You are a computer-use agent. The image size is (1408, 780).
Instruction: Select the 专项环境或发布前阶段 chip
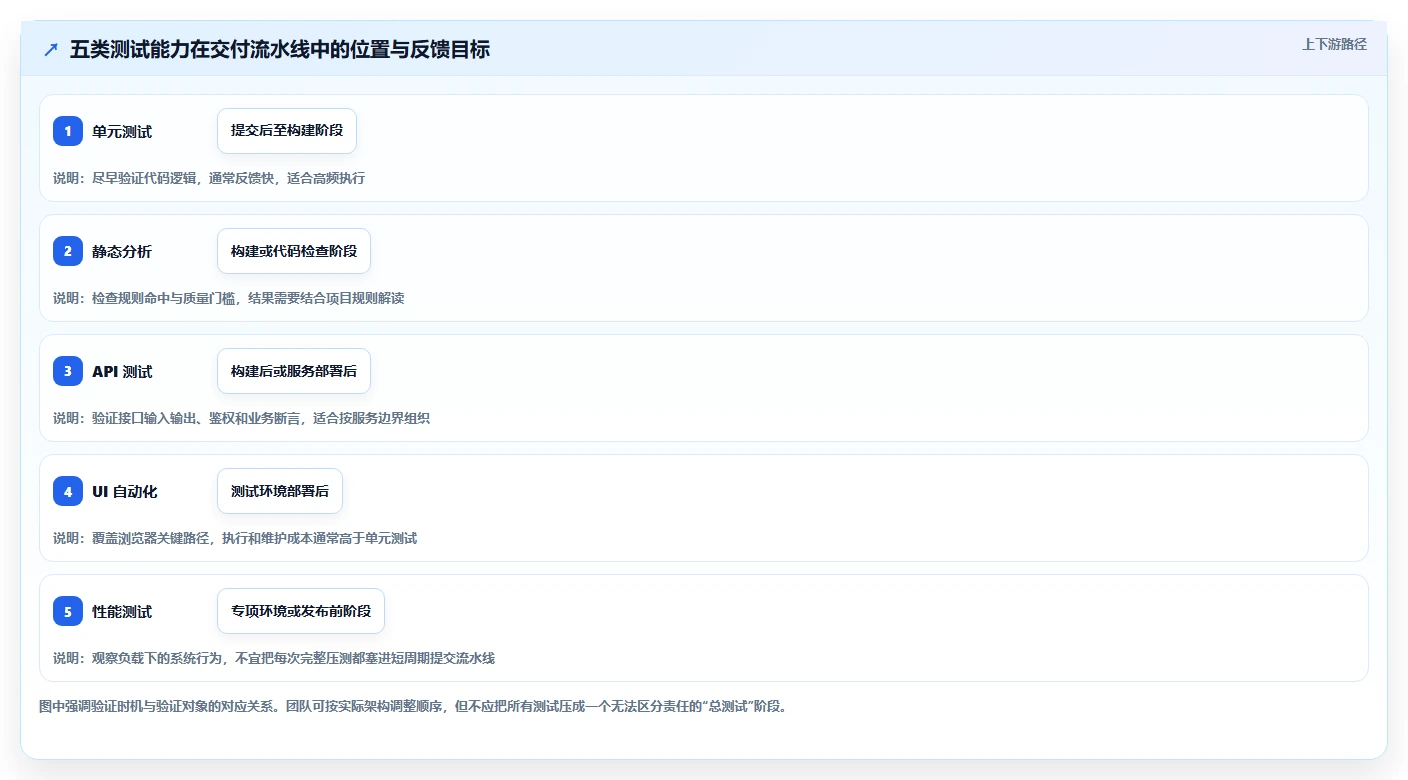point(301,611)
